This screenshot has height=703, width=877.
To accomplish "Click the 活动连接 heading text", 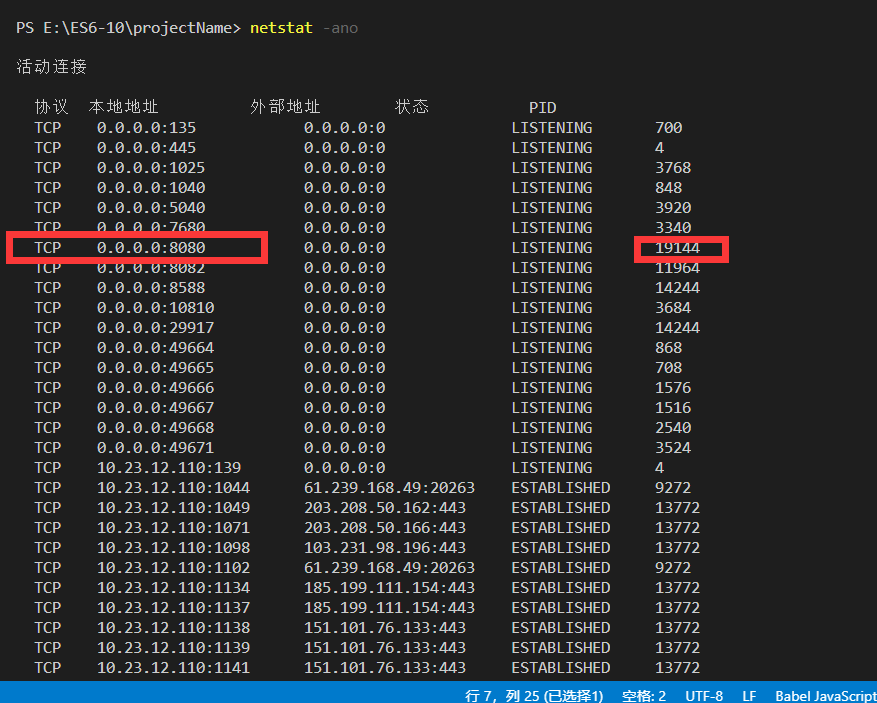I will pyautogui.click(x=51, y=67).
